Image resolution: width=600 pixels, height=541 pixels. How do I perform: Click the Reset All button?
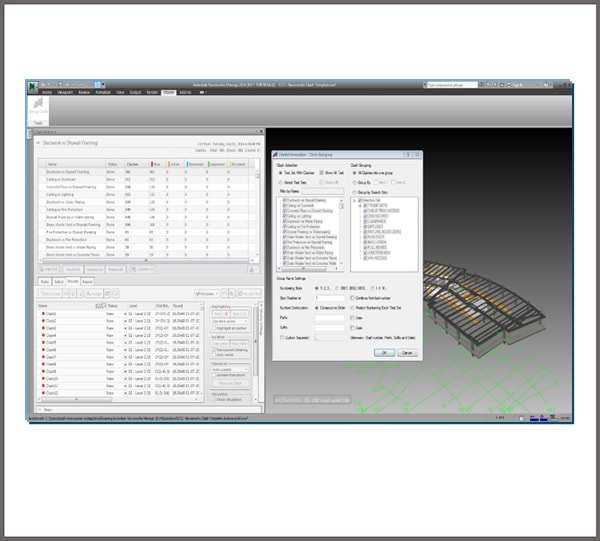click(x=73, y=270)
